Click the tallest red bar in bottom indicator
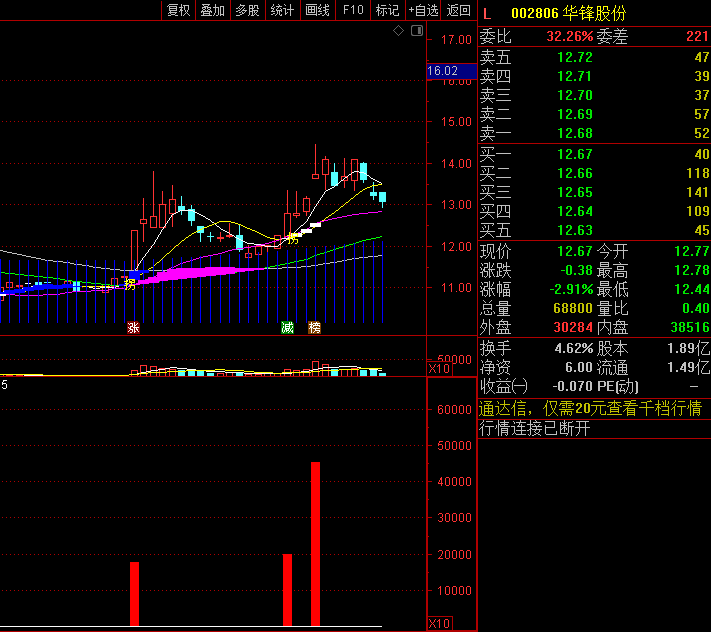Image resolution: width=711 pixels, height=632 pixels. click(x=316, y=544)
